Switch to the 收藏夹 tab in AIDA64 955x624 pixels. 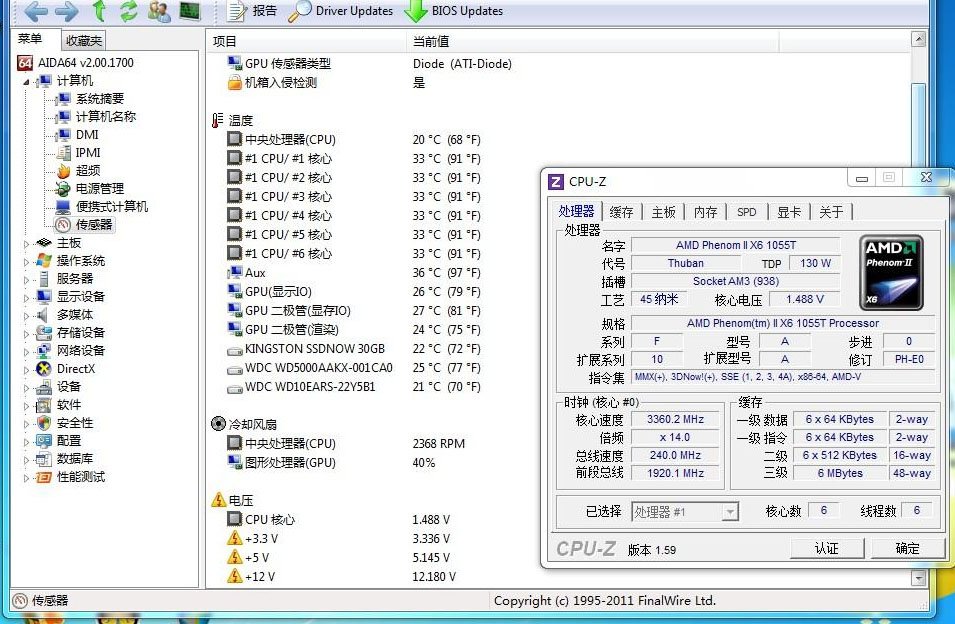(x=83, y=40)
